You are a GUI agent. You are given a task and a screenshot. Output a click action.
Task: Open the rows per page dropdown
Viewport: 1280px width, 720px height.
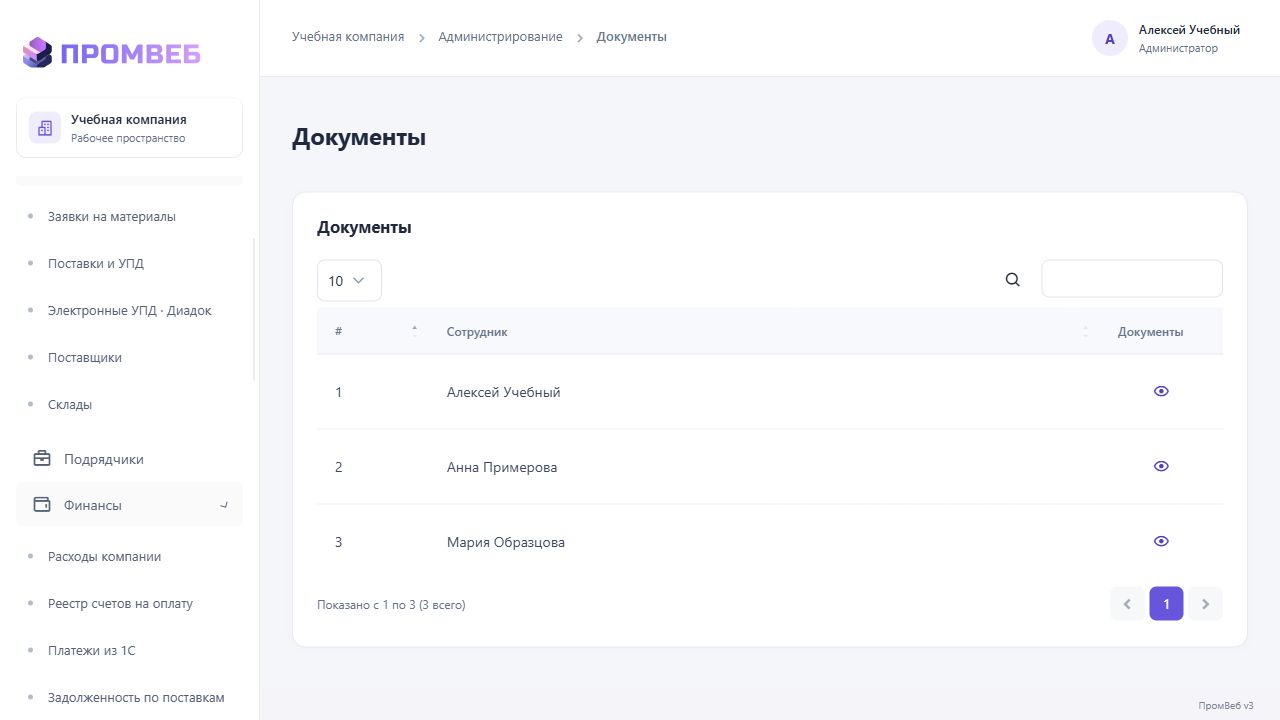click(349, 281)
